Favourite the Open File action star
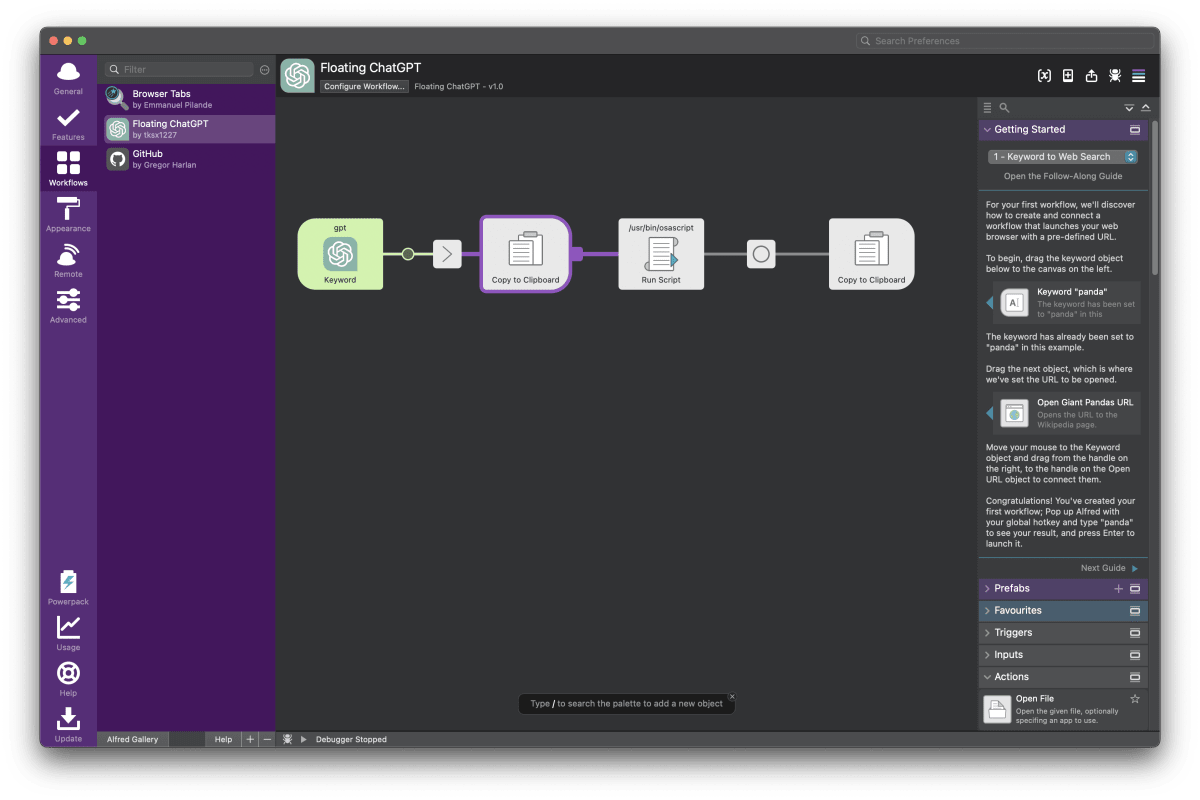 (x=1135, y=699)
